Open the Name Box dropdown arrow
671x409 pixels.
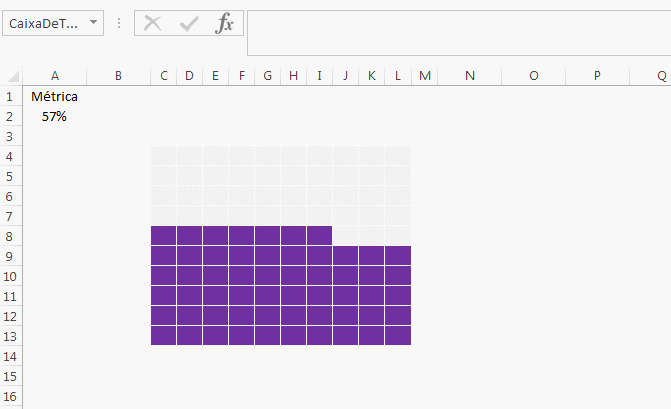pyautogui.click(x=94, y=23)
